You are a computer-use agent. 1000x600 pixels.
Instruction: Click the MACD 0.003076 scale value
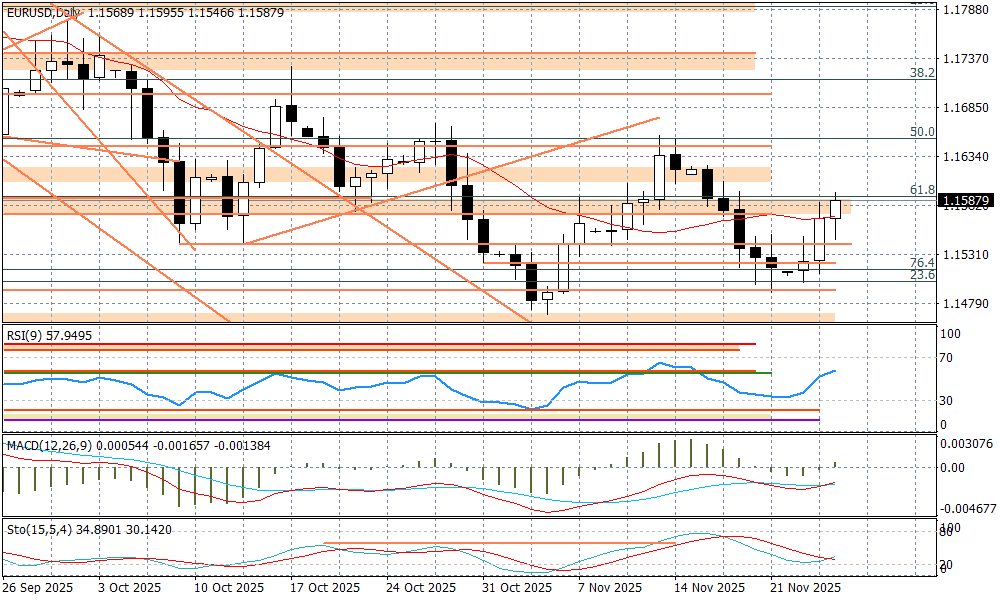coord(968,443)
